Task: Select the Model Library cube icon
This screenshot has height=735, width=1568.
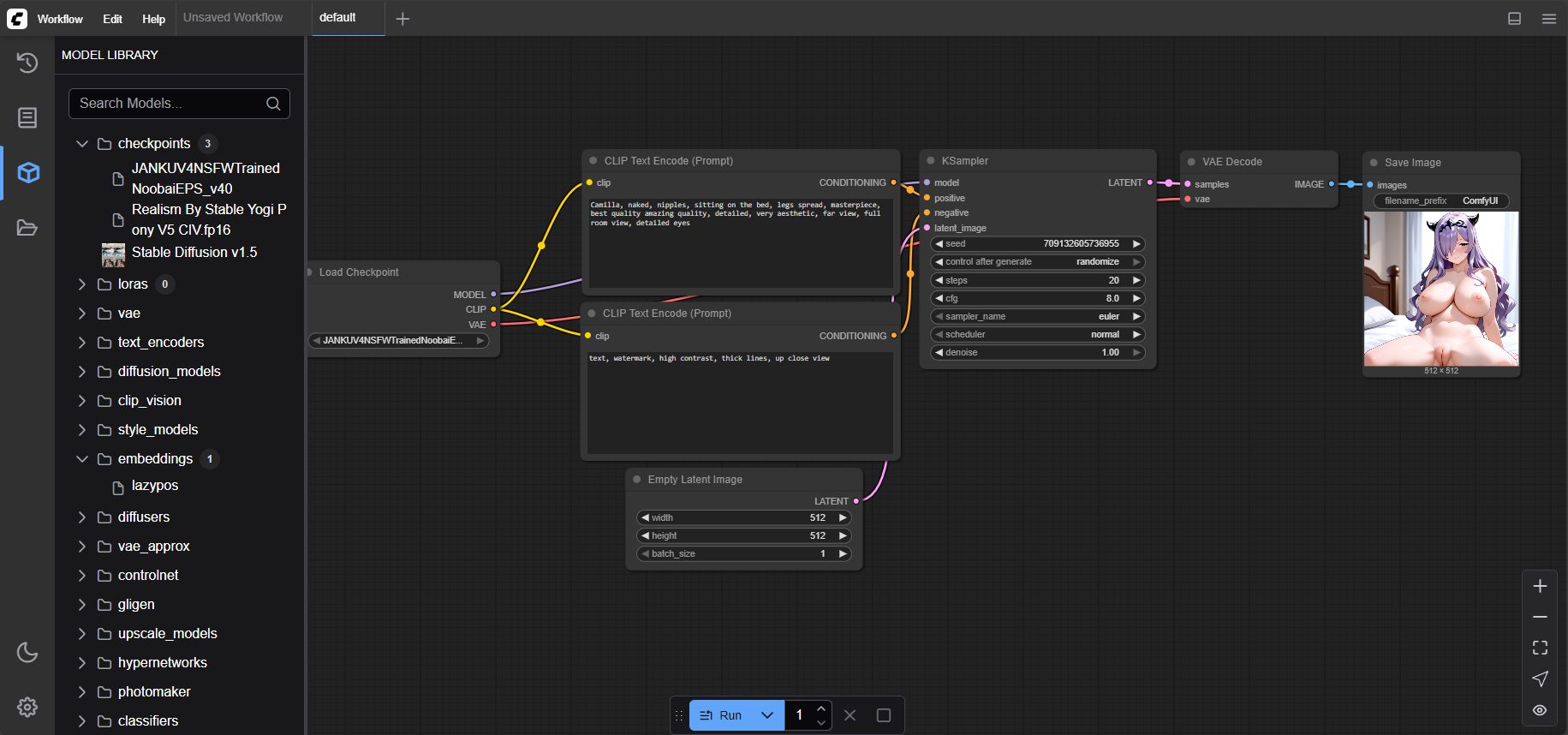Action: point(28,172)
